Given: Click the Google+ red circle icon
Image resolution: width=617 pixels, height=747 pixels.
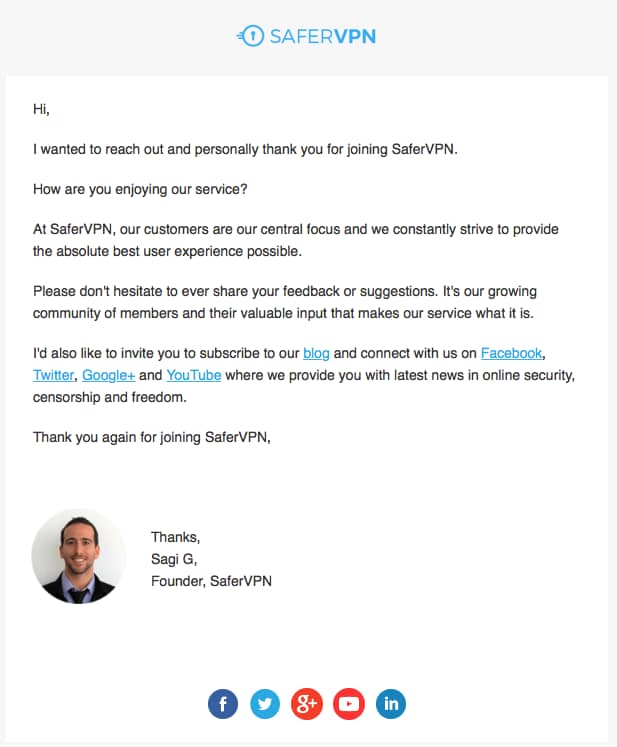Looking at the screenshot, I should [307, 704].
